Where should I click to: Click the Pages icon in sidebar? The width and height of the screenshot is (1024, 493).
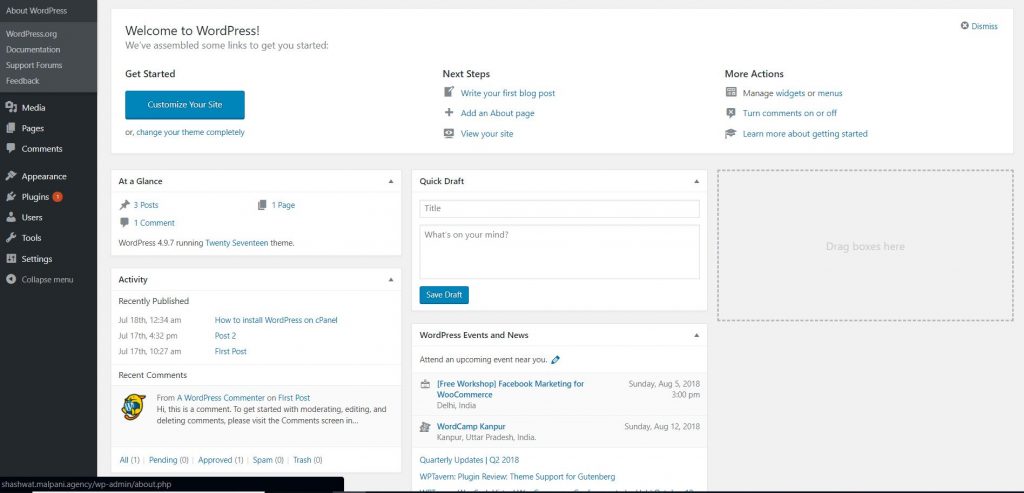(x=10, y=129)
